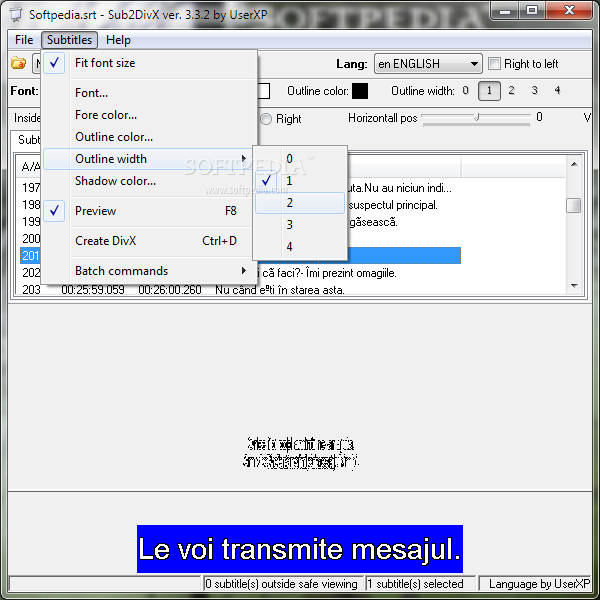Click toolbar outline width 1 button

coord(489,91)
